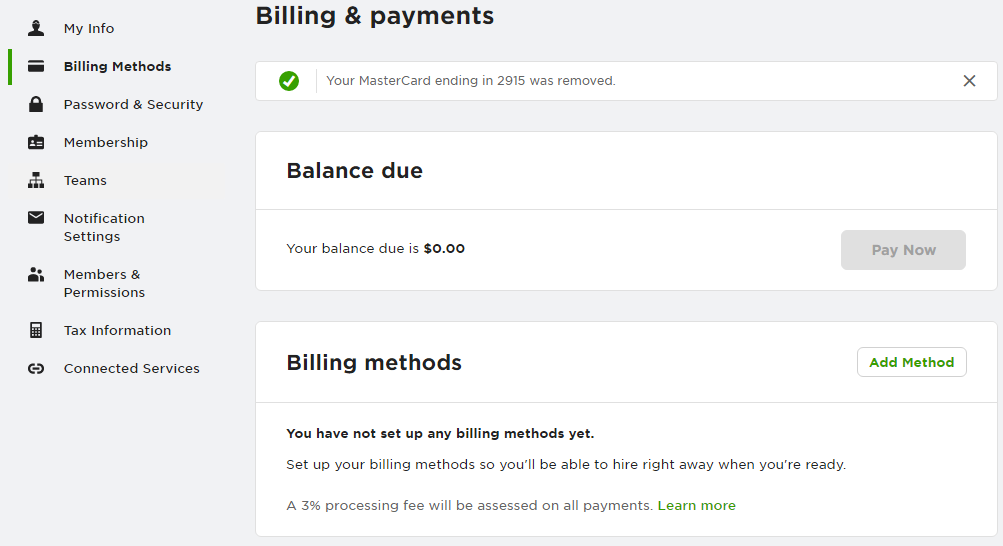Click the green success checkmark icon
This screenshot has width=1003, height=546.
(x=289, y=81)
